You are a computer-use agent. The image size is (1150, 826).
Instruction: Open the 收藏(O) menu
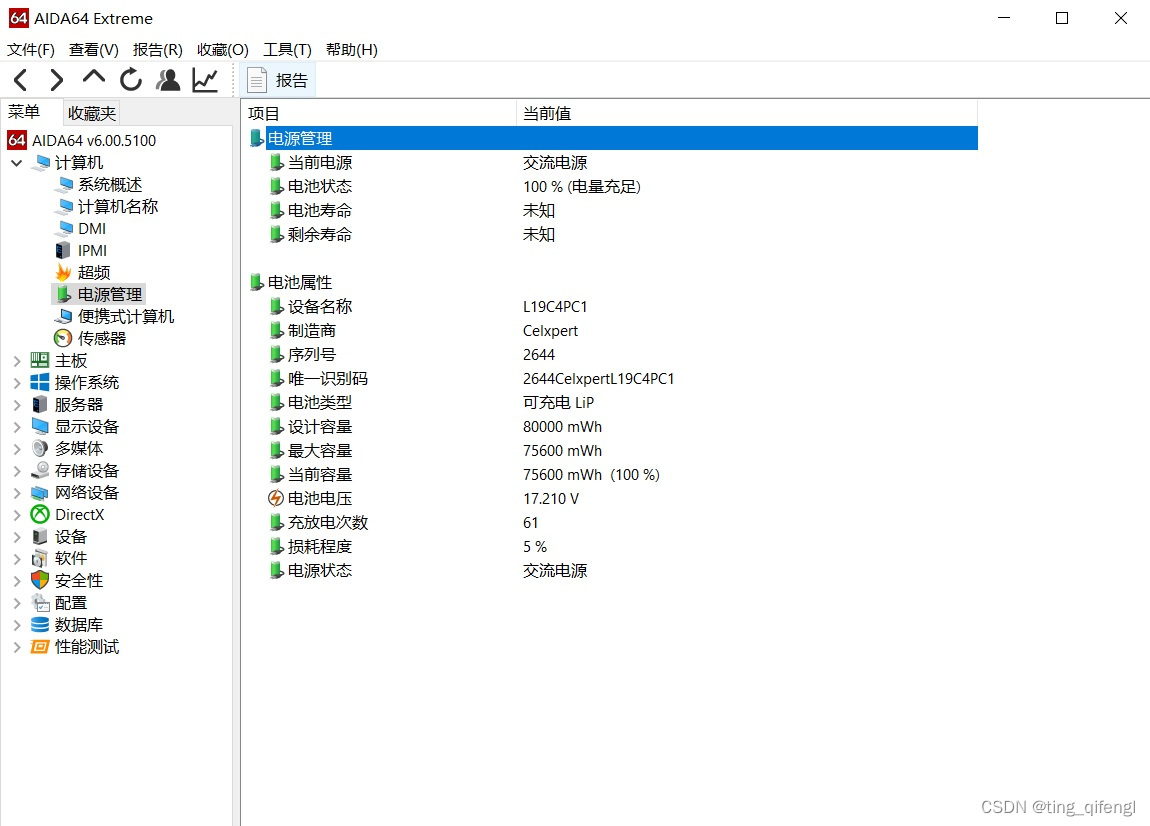(223, 49)
